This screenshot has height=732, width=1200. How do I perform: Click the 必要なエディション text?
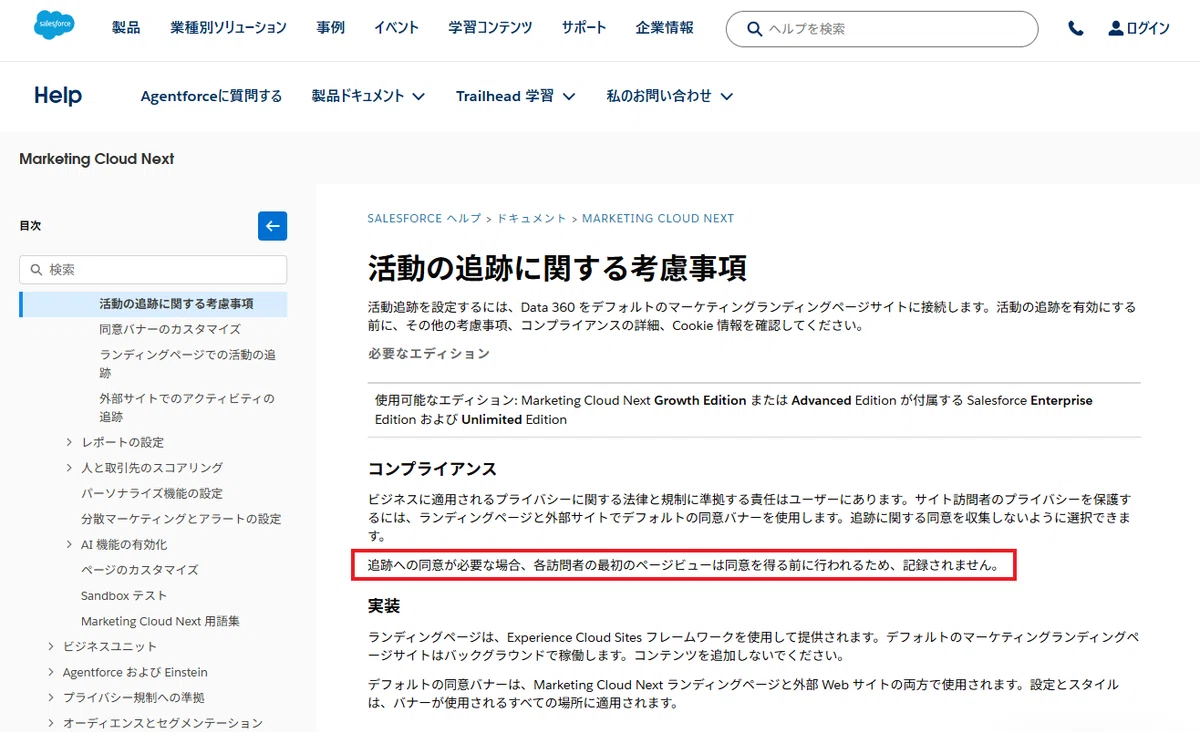point(429,353)
